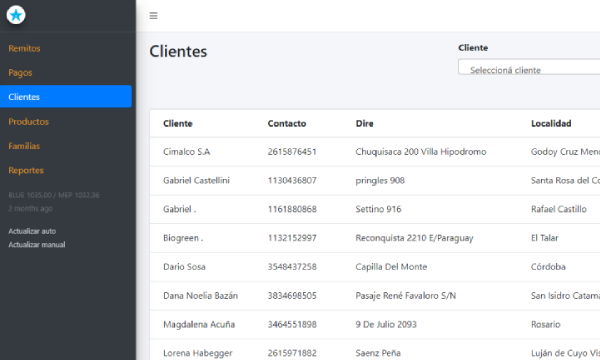This screenshot has width=600, height=360.
Task: Click the Cliente column header
Action: 178,124
